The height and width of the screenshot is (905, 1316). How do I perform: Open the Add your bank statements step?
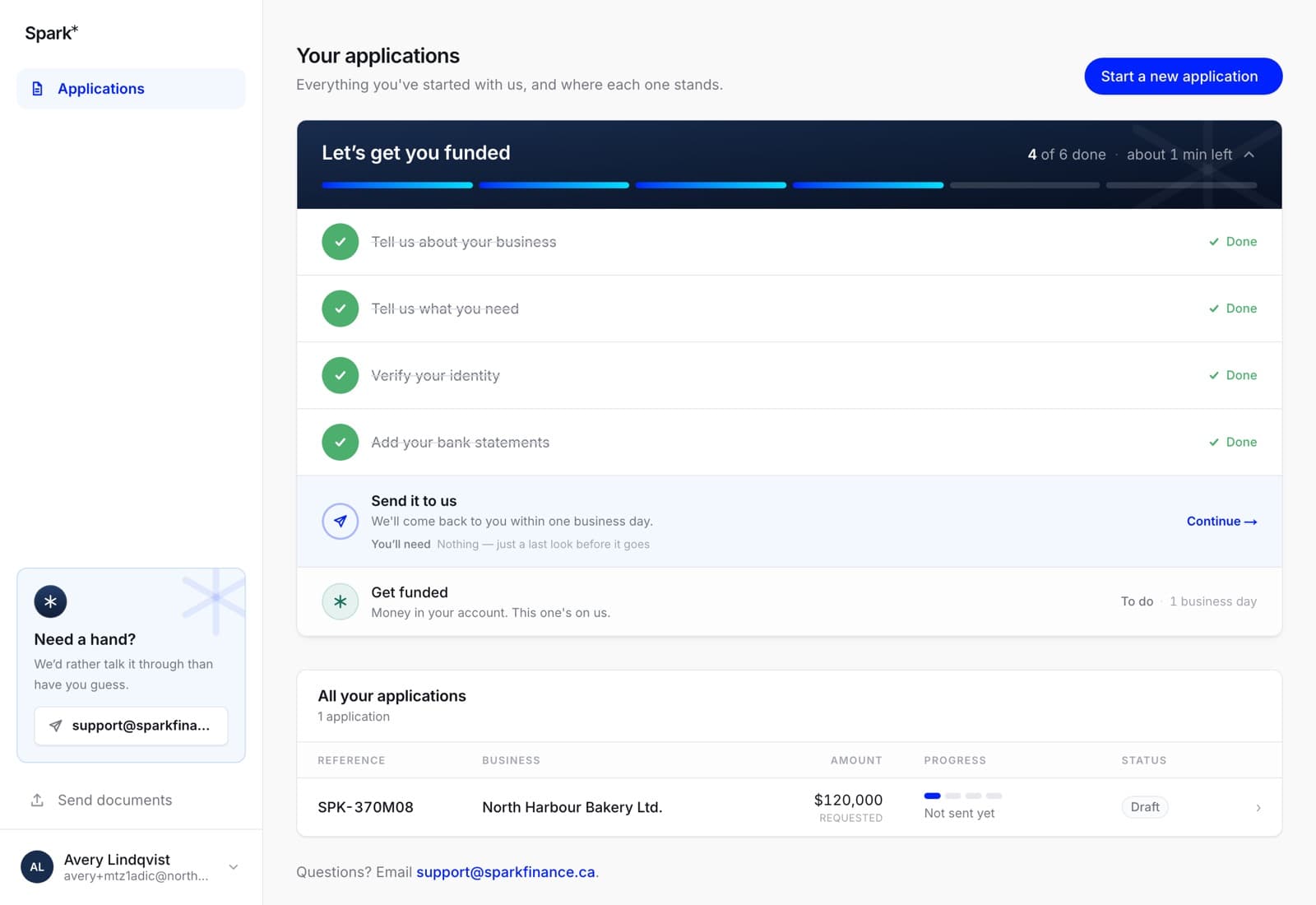point(789,442)
